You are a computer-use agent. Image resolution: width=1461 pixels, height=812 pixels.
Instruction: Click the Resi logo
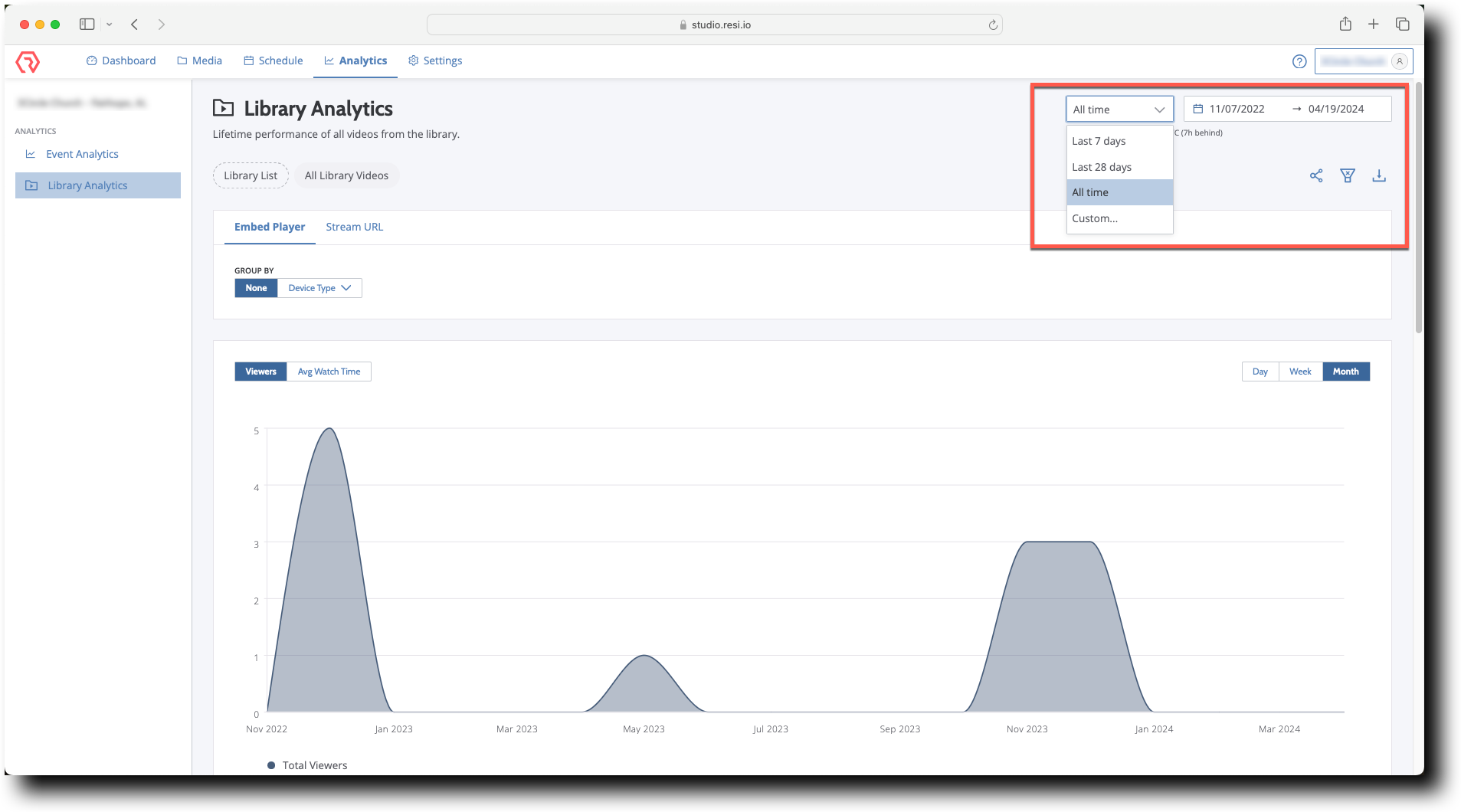[28, 61]
